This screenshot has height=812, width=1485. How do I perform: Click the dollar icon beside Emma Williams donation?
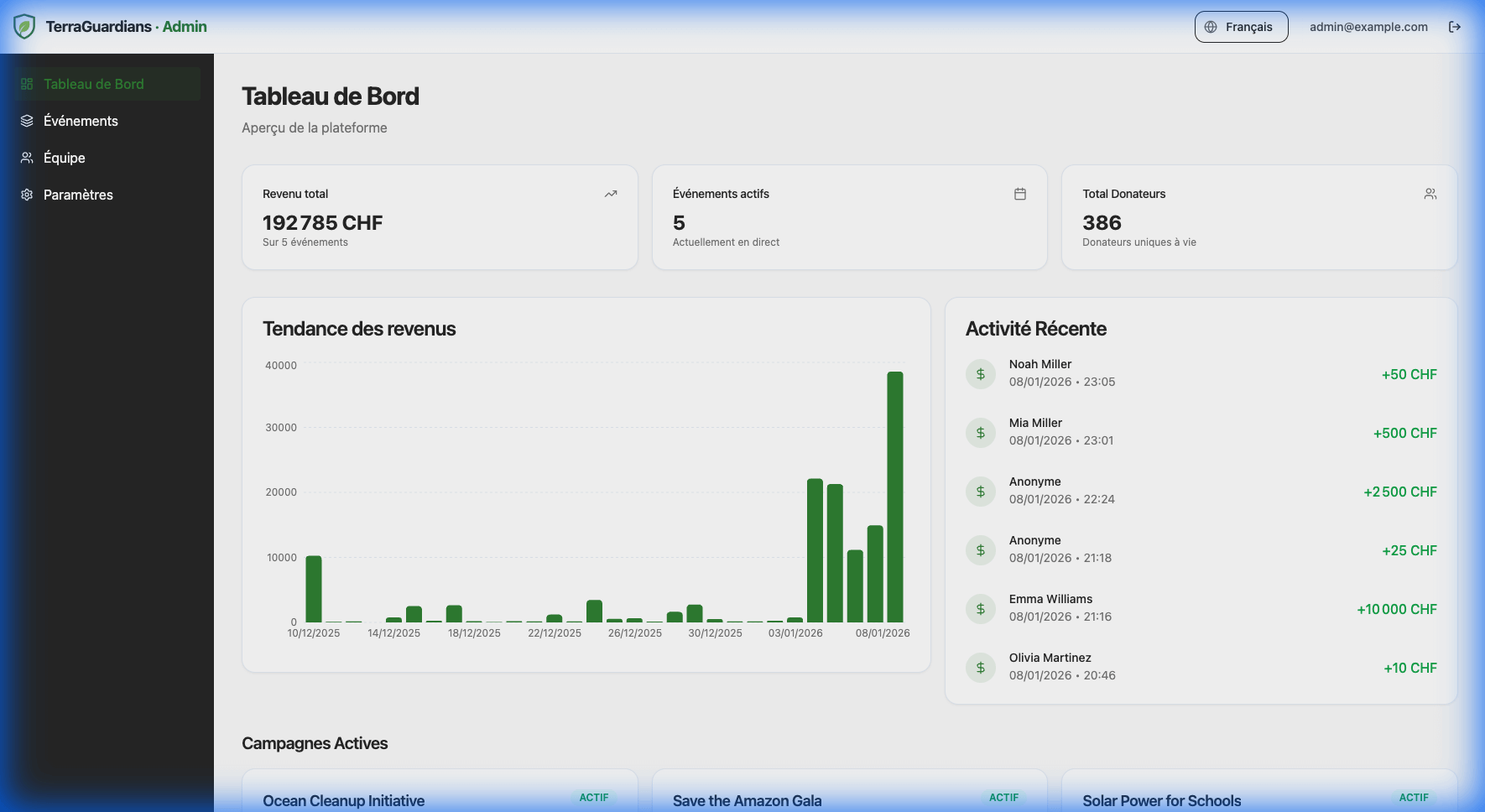point(980,608)
